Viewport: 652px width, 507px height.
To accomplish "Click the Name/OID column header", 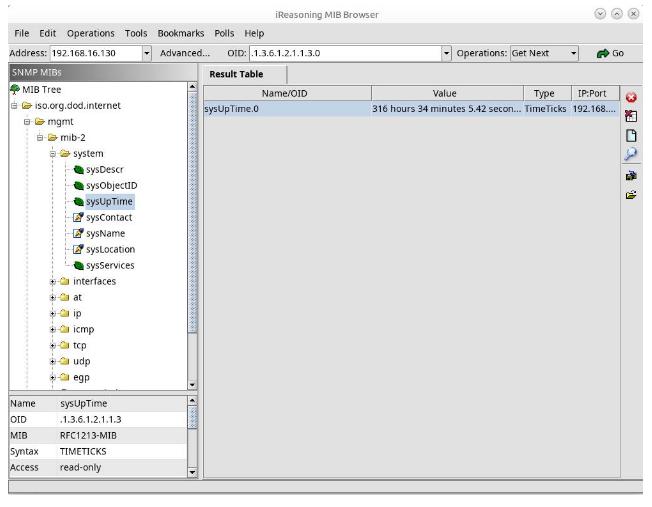I will click(x=287, y=94).
